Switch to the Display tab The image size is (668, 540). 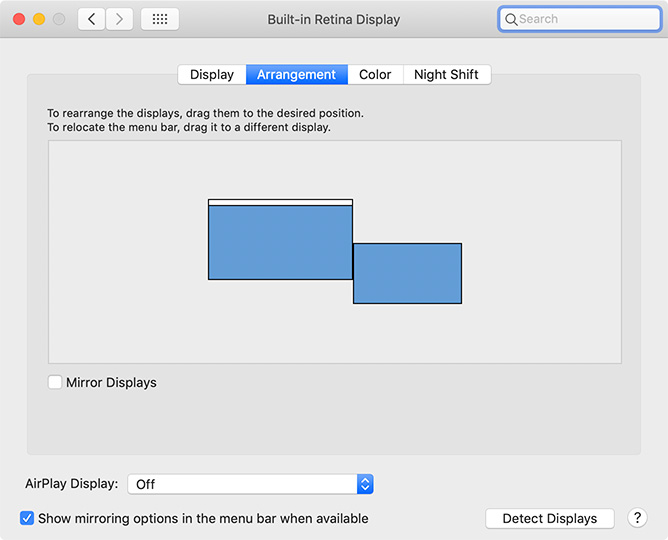click(212, 75)
